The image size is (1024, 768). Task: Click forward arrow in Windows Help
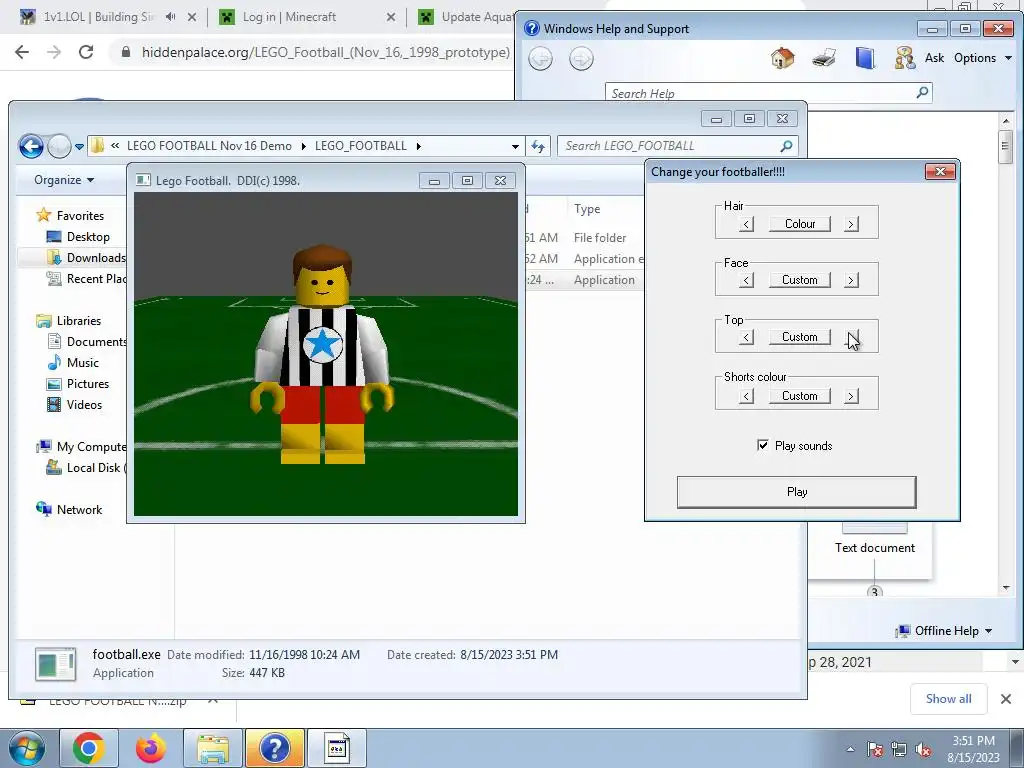click(581, 59)
